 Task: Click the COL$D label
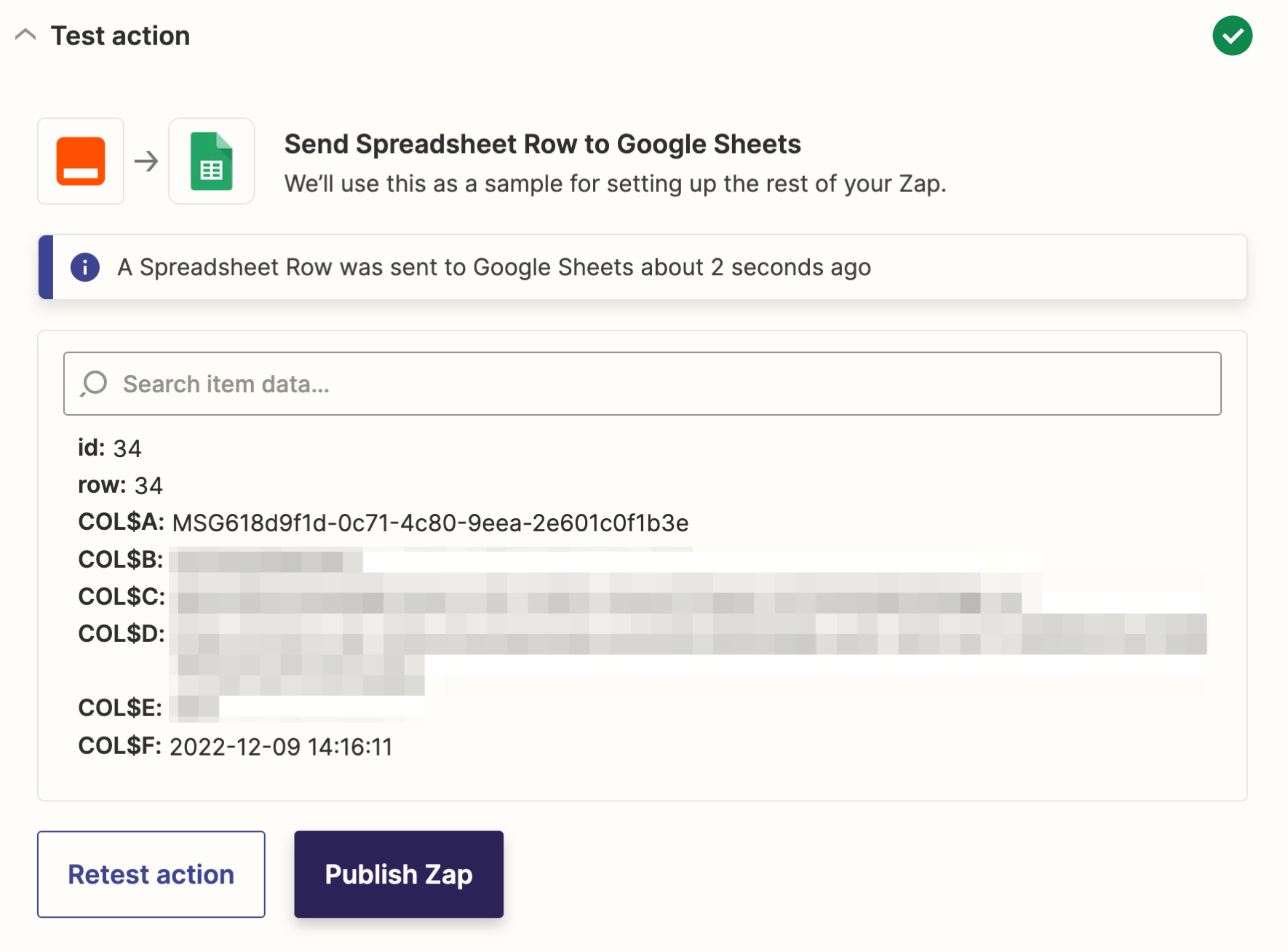tap(122, 633)
